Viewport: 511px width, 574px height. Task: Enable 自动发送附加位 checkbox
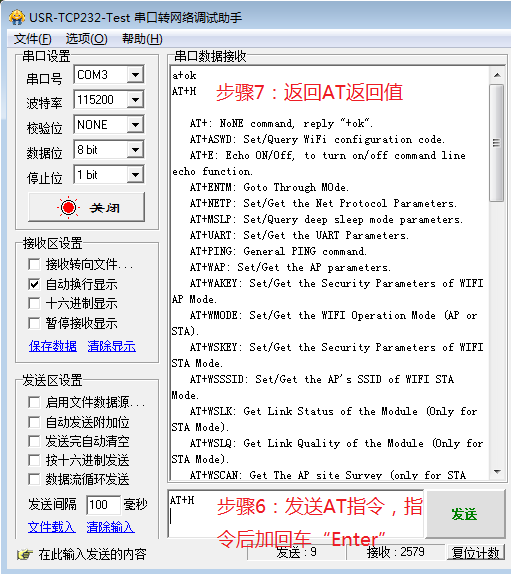coord(34,422)
